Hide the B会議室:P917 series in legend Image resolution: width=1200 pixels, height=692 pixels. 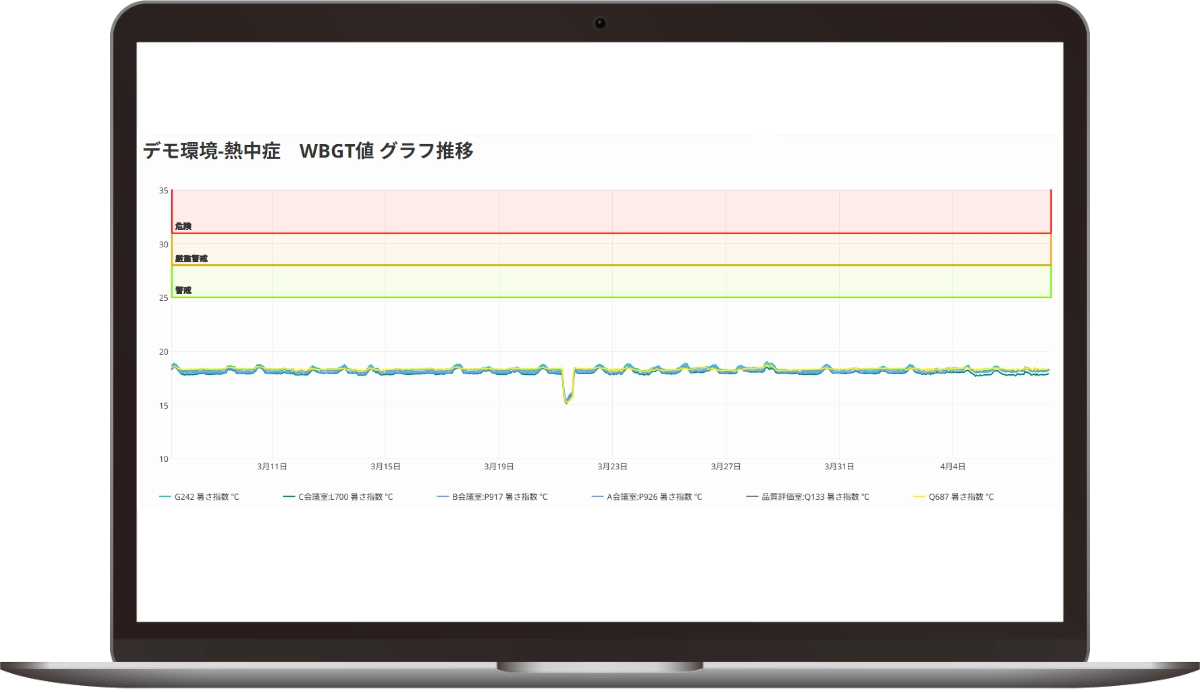pos(499,497)
